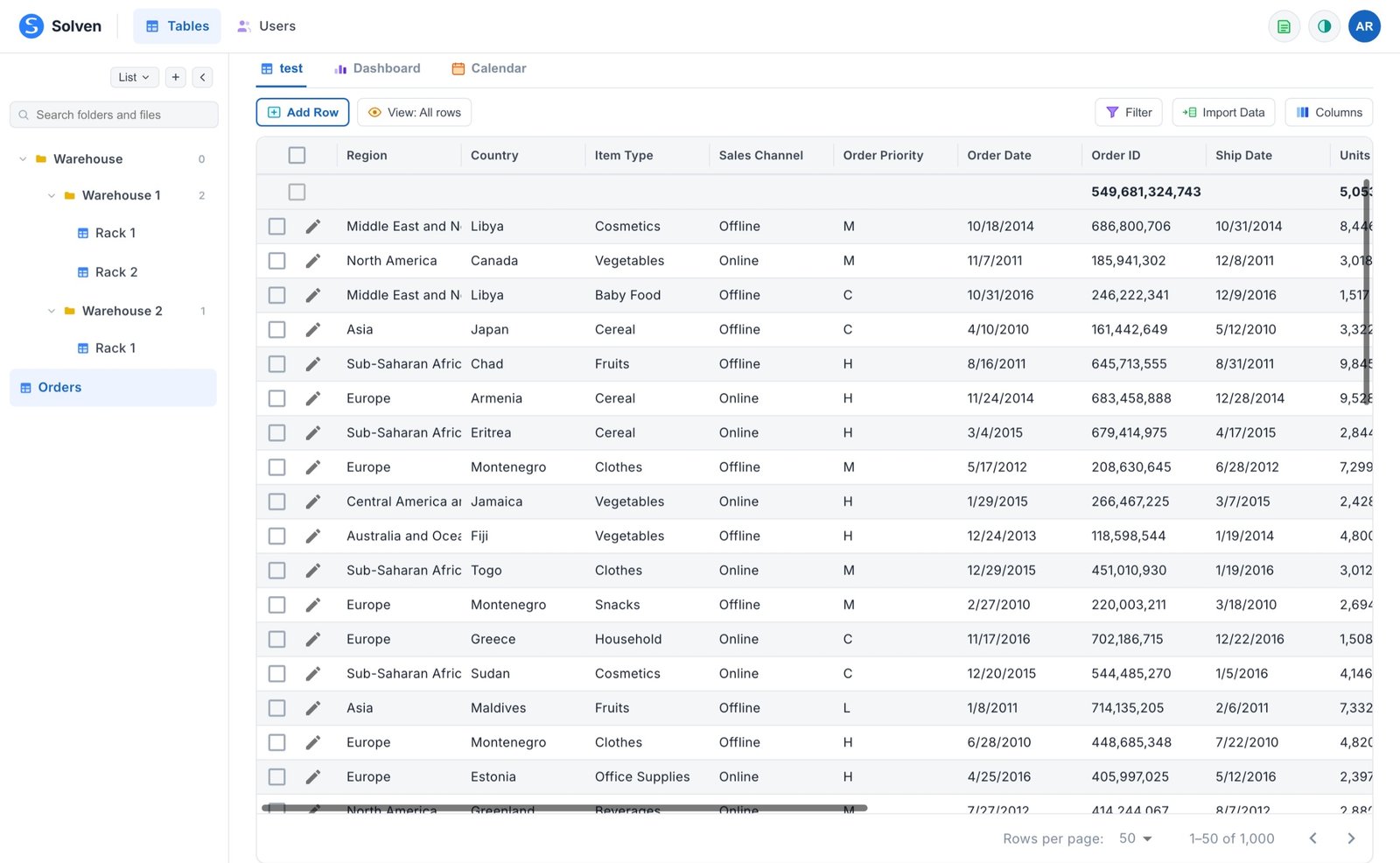Select the checkbox for the Armenia row
The height and width of the screenshot is (863, 1400).
click(x=276, y=398)
